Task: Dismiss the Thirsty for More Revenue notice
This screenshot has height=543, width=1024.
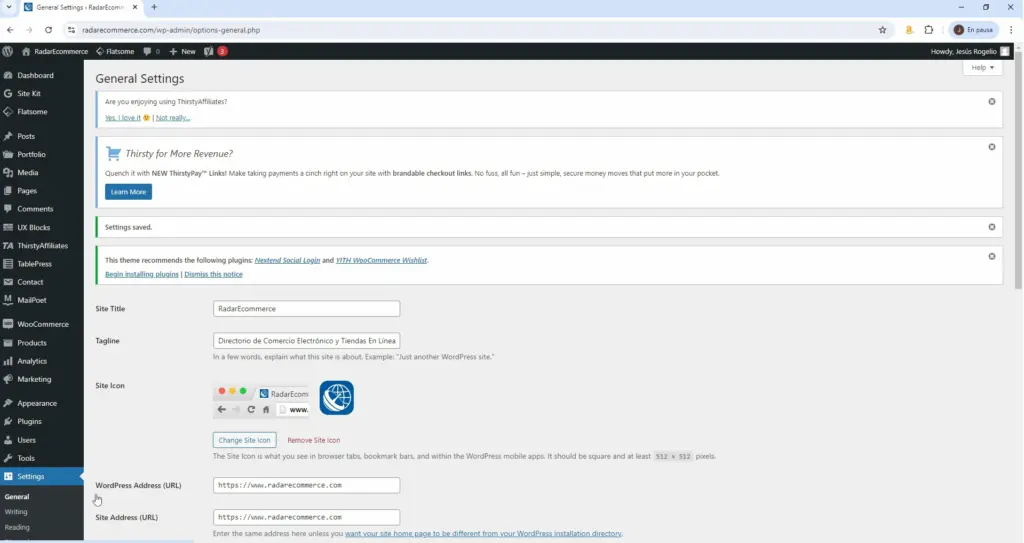Action: click(991, 147)
